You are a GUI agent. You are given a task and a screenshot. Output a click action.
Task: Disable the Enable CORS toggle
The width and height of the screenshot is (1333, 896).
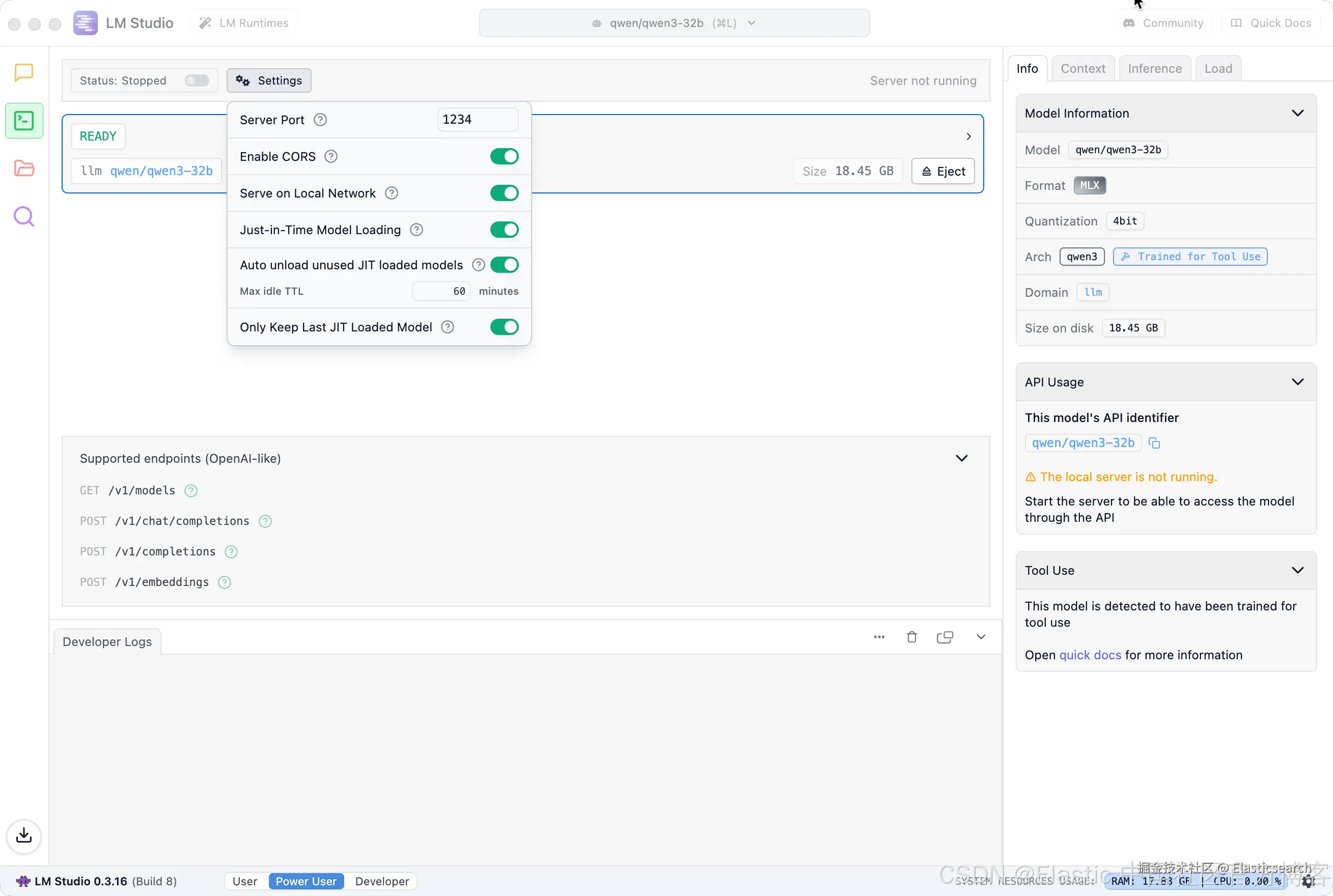point(504,157)
